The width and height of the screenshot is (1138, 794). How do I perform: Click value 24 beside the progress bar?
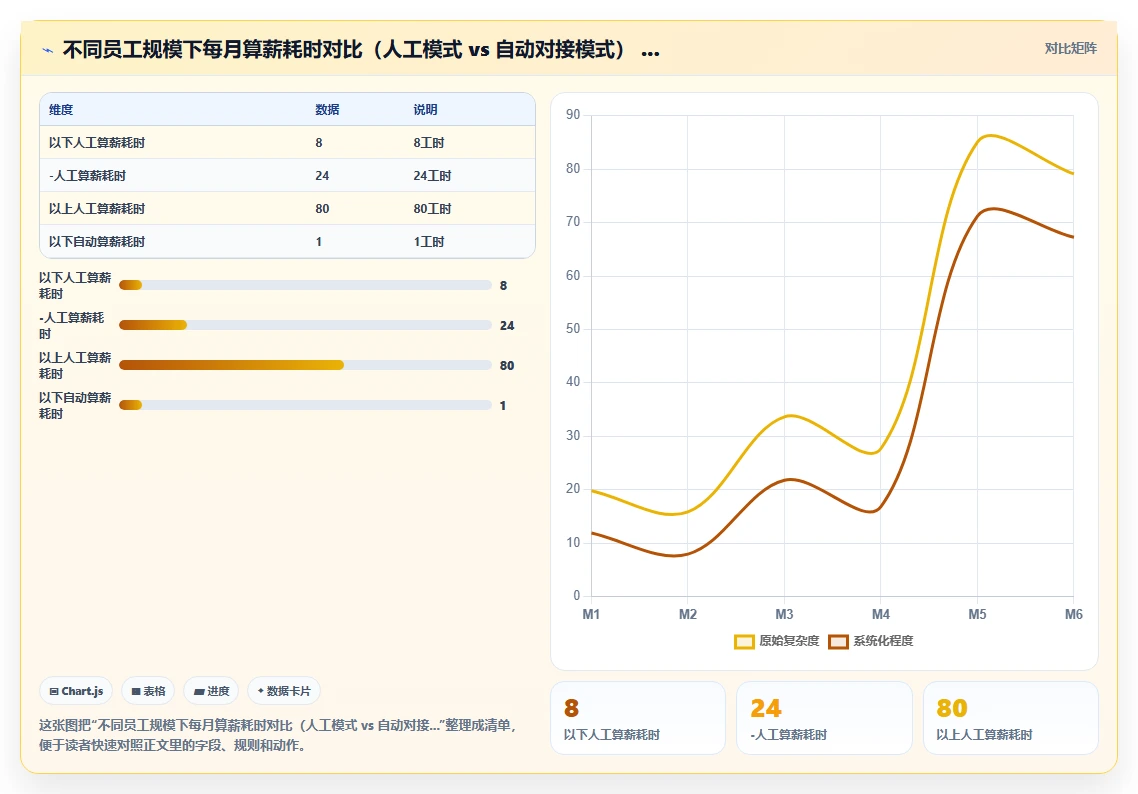click(x=507, y=326)
